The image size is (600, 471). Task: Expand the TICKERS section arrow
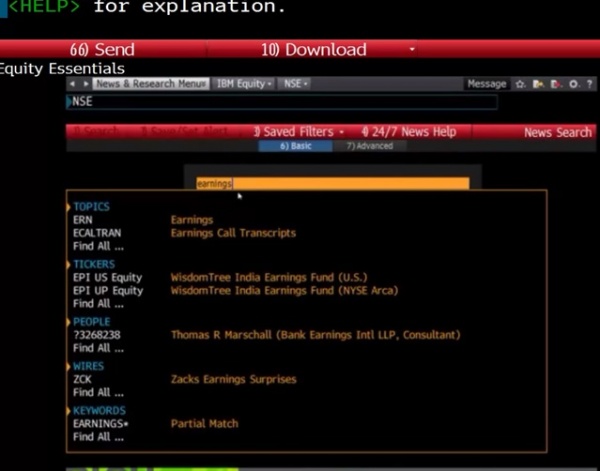pyautogui.click(x=68, y=264)
